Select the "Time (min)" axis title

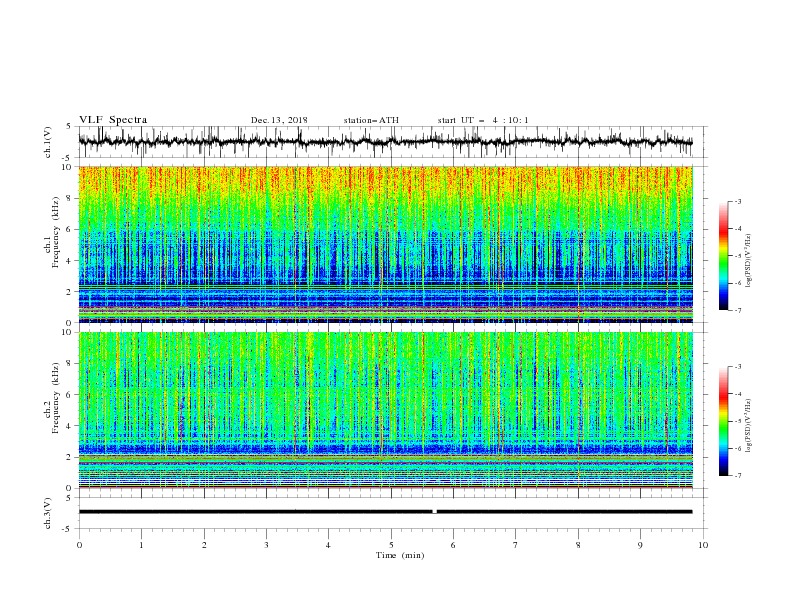pos(400,555)
